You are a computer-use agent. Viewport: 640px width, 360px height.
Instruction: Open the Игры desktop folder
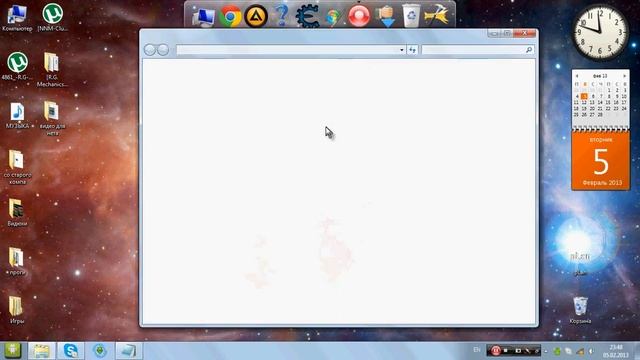pos(16,310)
